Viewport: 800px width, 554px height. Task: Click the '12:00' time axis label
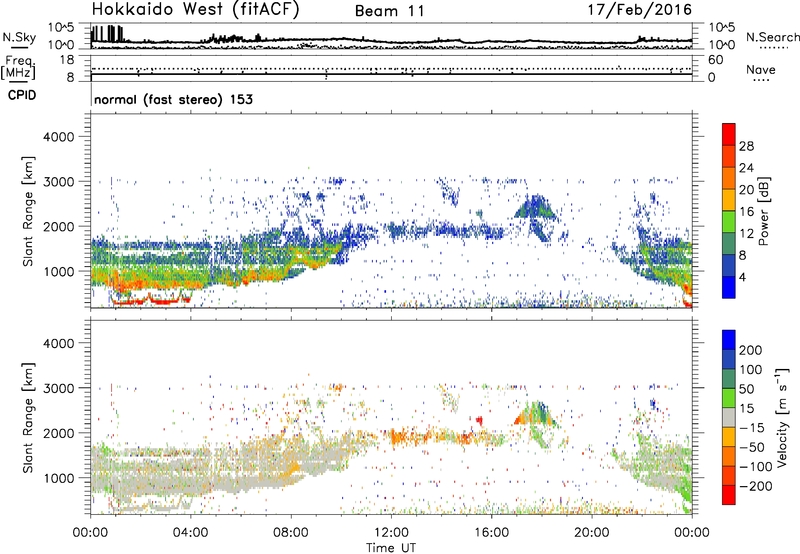pyautogui.click(x=391, y=533)
